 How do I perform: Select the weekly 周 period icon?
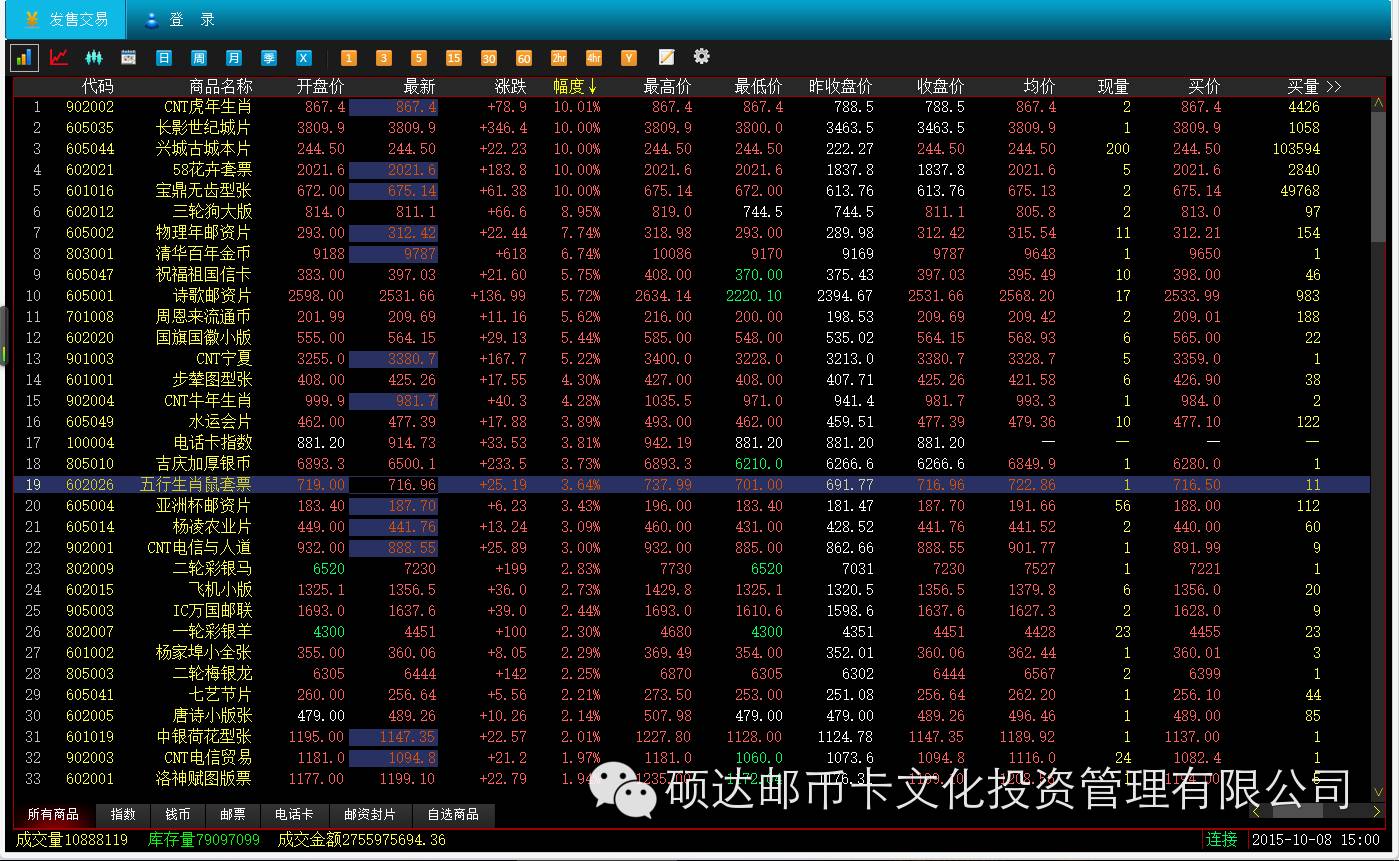coord(199,58)
